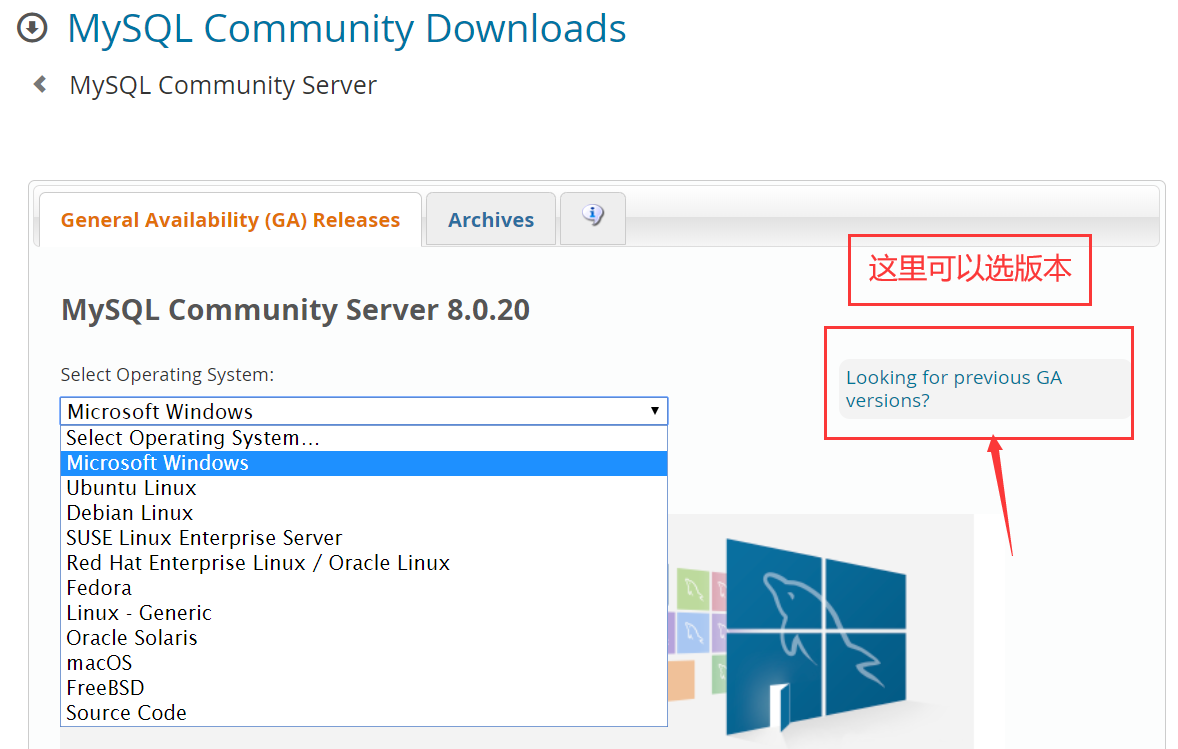Screen dimensions: 1178x749
Task: Collapse the Microsoft Windows operating system dropdown
Action: (364, 411)
